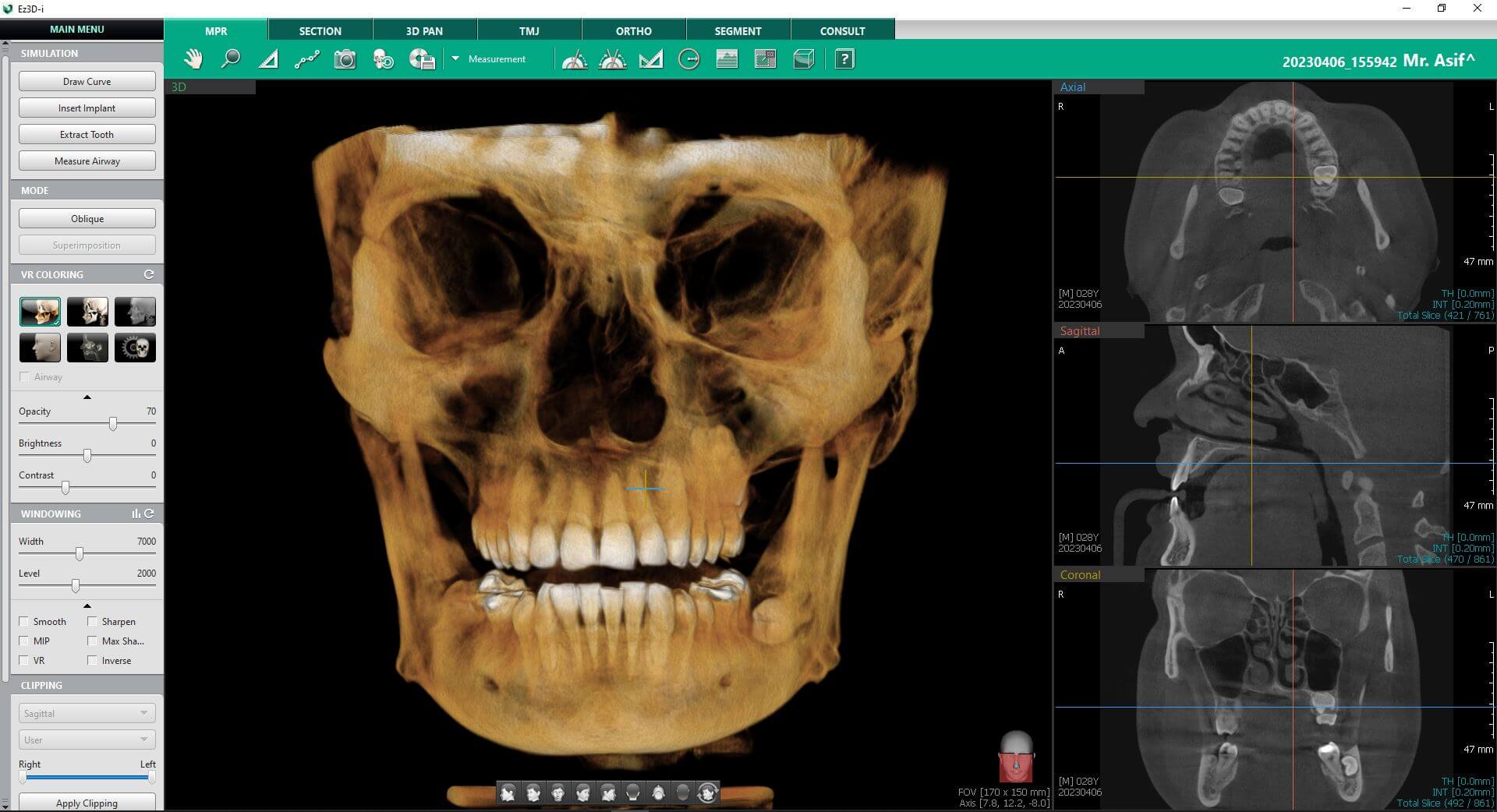Screen dimensions: 1497x812
Task: Toggle the MIP checkbox
Action: point(24,641)
